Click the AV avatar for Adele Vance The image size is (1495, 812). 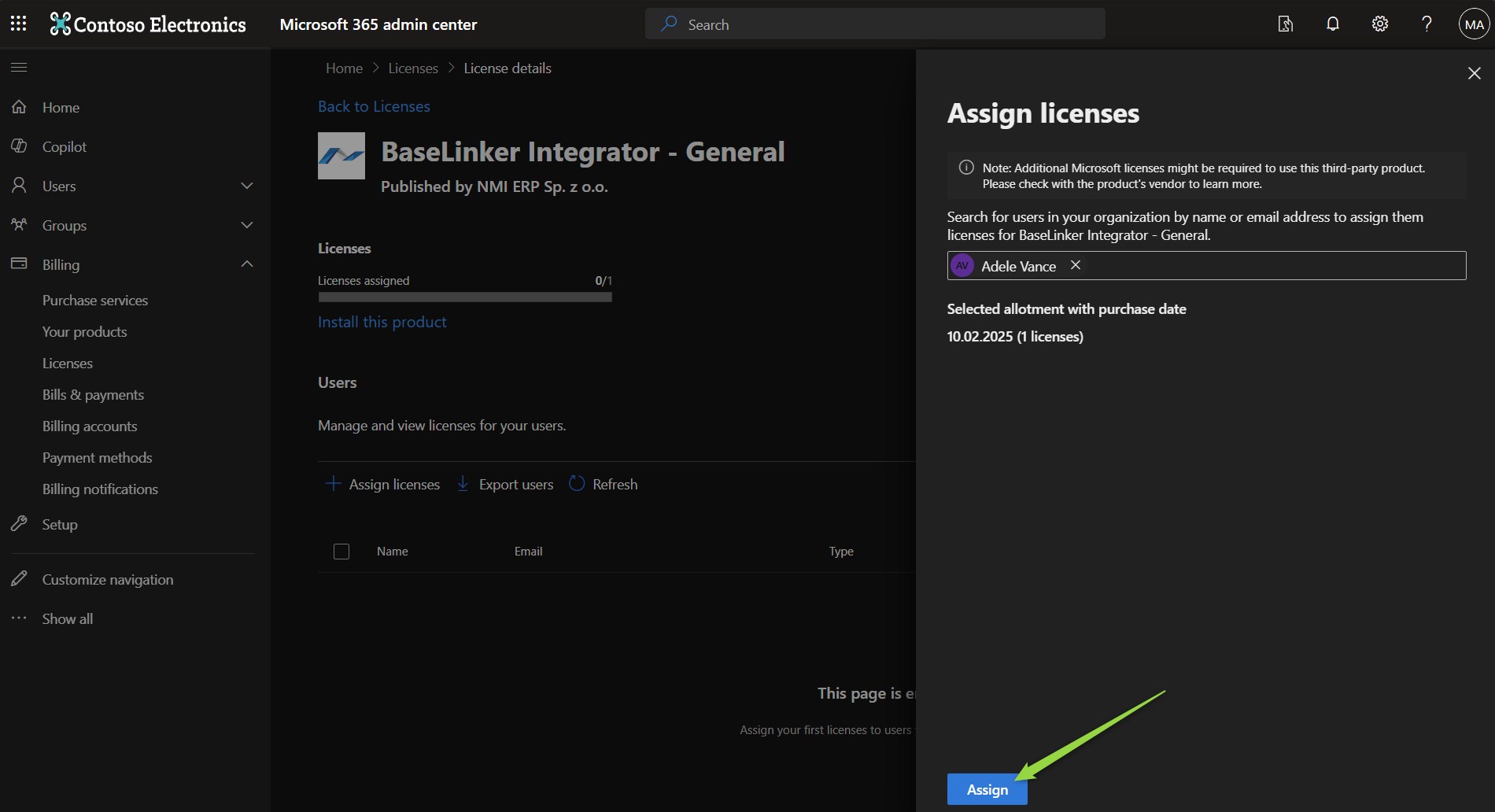coord(962,266)
